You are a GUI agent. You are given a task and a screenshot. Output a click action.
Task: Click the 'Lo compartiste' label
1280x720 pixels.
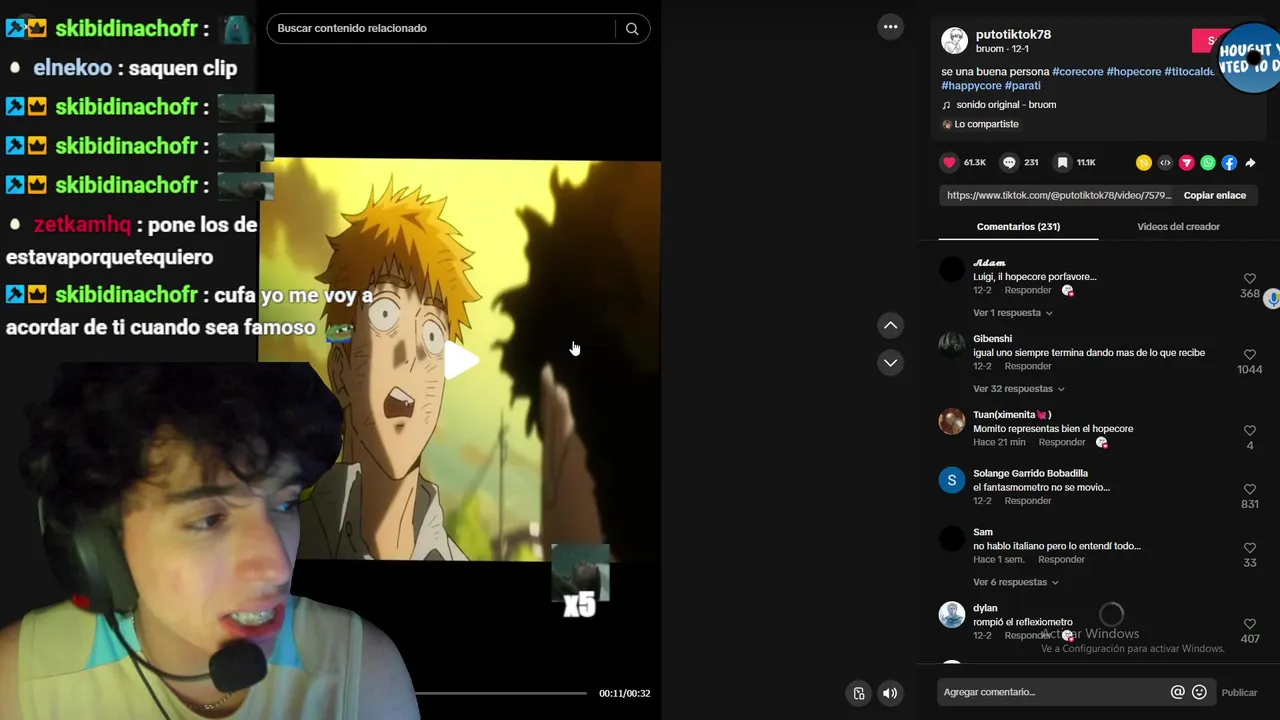point(986,124)
